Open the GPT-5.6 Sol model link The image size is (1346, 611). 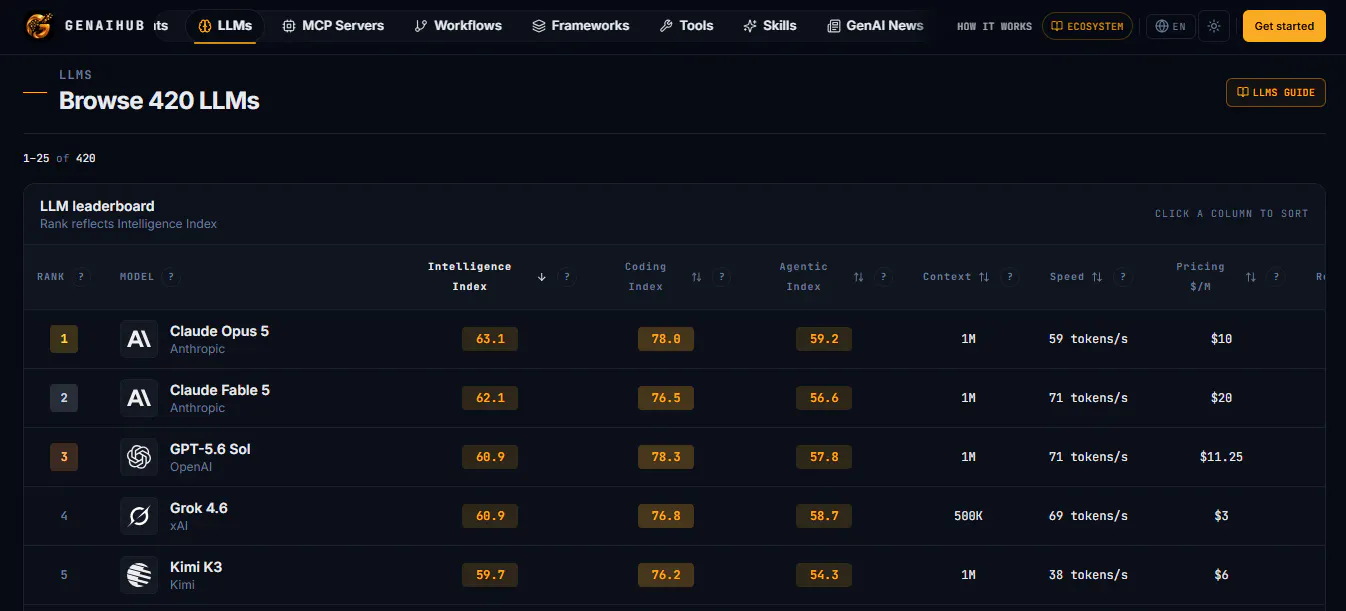click(210, 449)
